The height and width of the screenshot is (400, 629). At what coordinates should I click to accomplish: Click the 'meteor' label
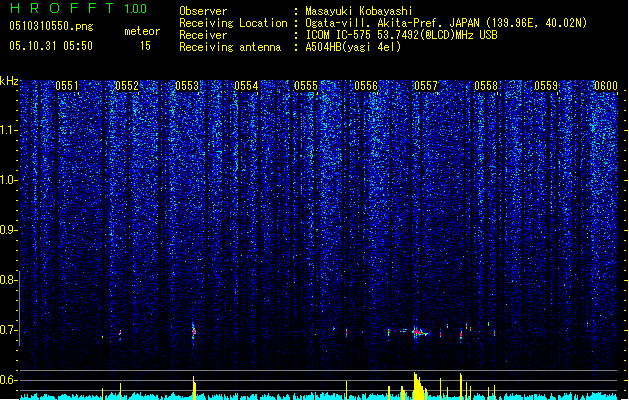(x=142, y=31)
